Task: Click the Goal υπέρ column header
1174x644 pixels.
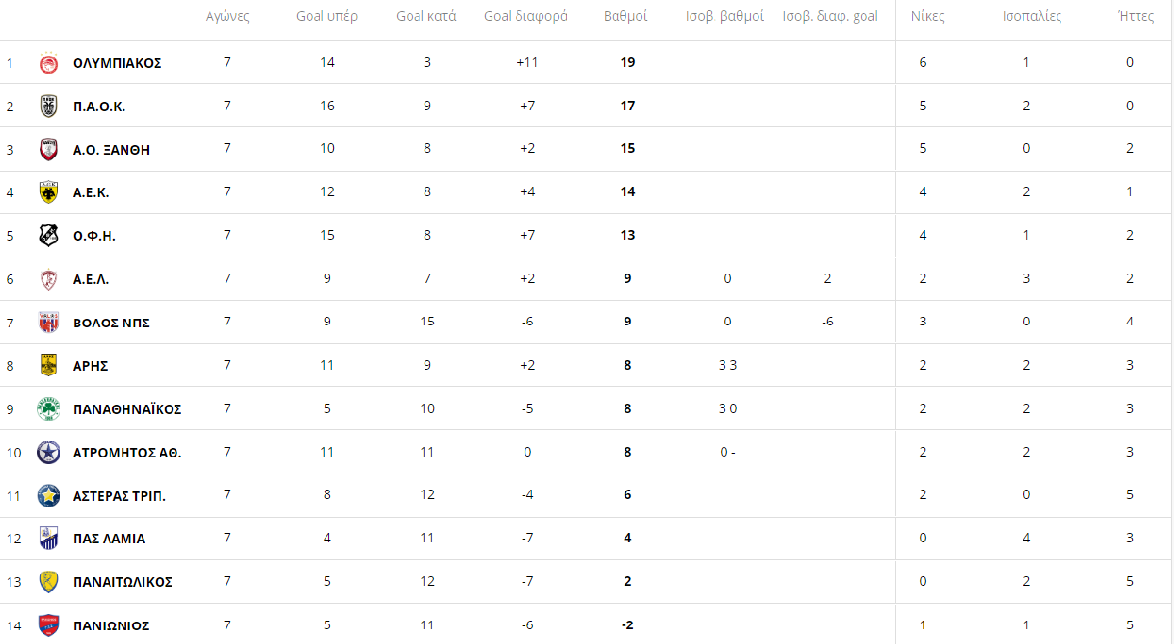Action: (x=327, y=17)
